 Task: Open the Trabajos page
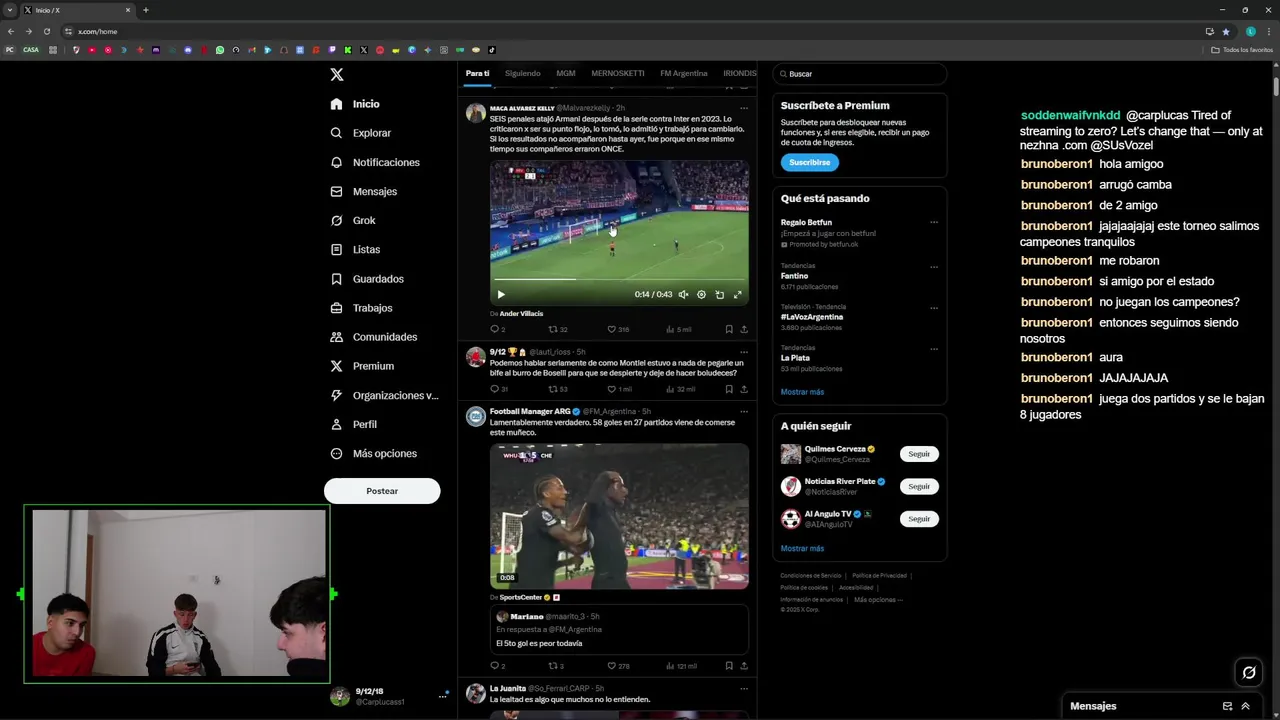pyautogui.click(x=361, y=308)
